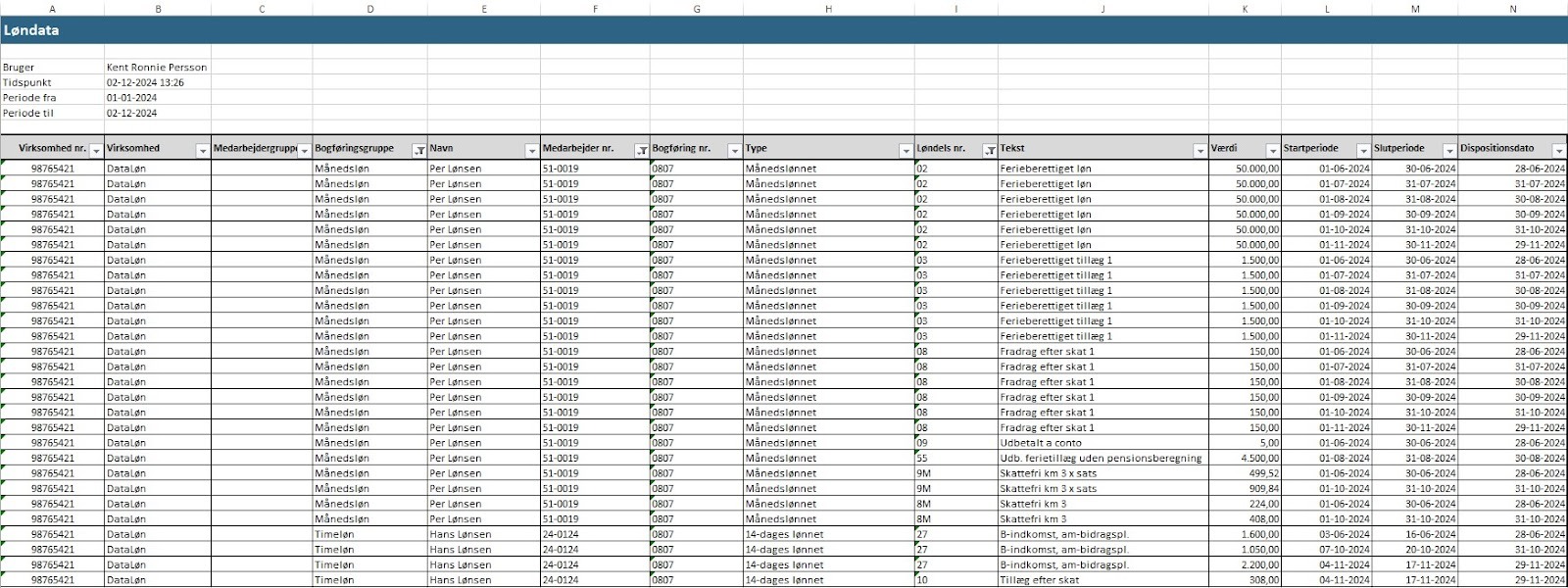1568x588 pixels.
Task: Click the active filter icon on Bogføringsgruppe
Action: [419, 150]
